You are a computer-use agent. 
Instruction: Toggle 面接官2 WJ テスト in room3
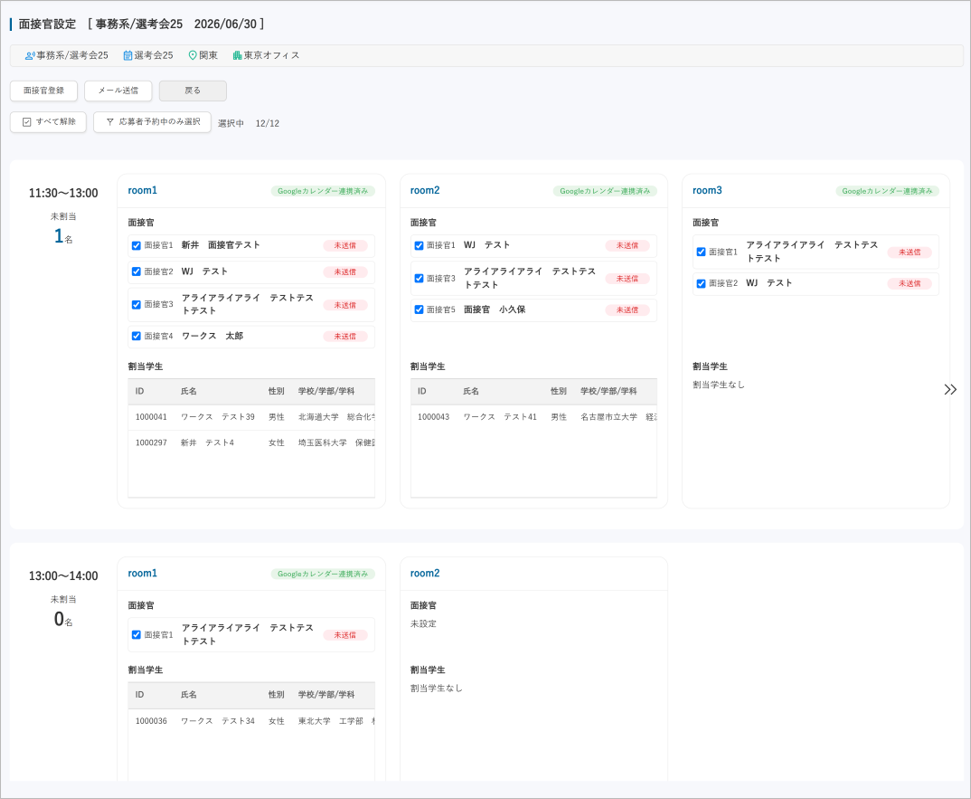pyautogui.click(x=701, y=284)
